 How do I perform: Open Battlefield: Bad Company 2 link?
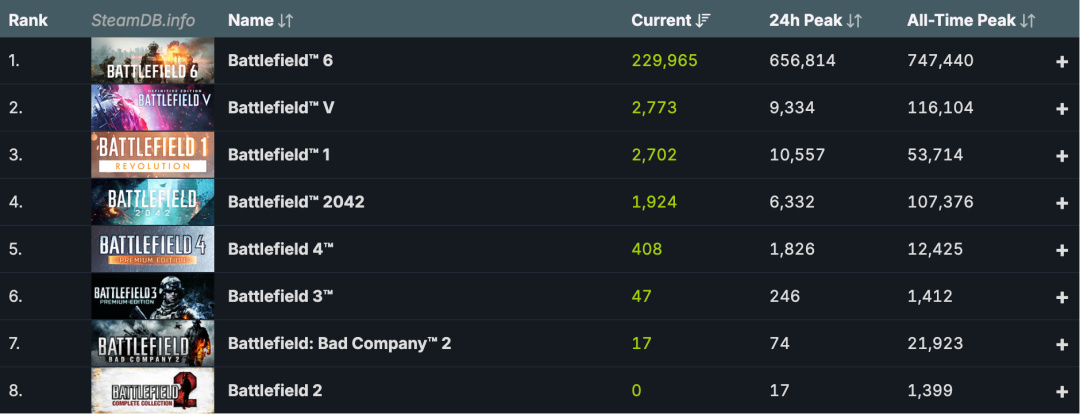coord(339,344)
